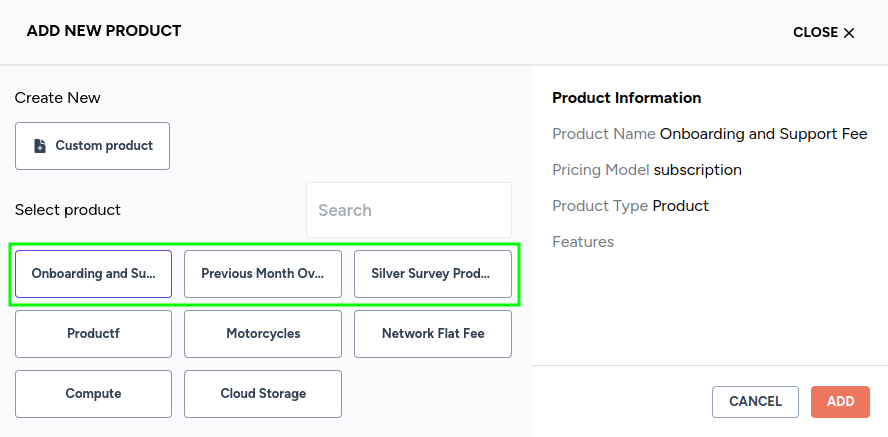This screenshot has width=888, height=437.
Task: Select the Productf product option
Action: tap(93, 333)
